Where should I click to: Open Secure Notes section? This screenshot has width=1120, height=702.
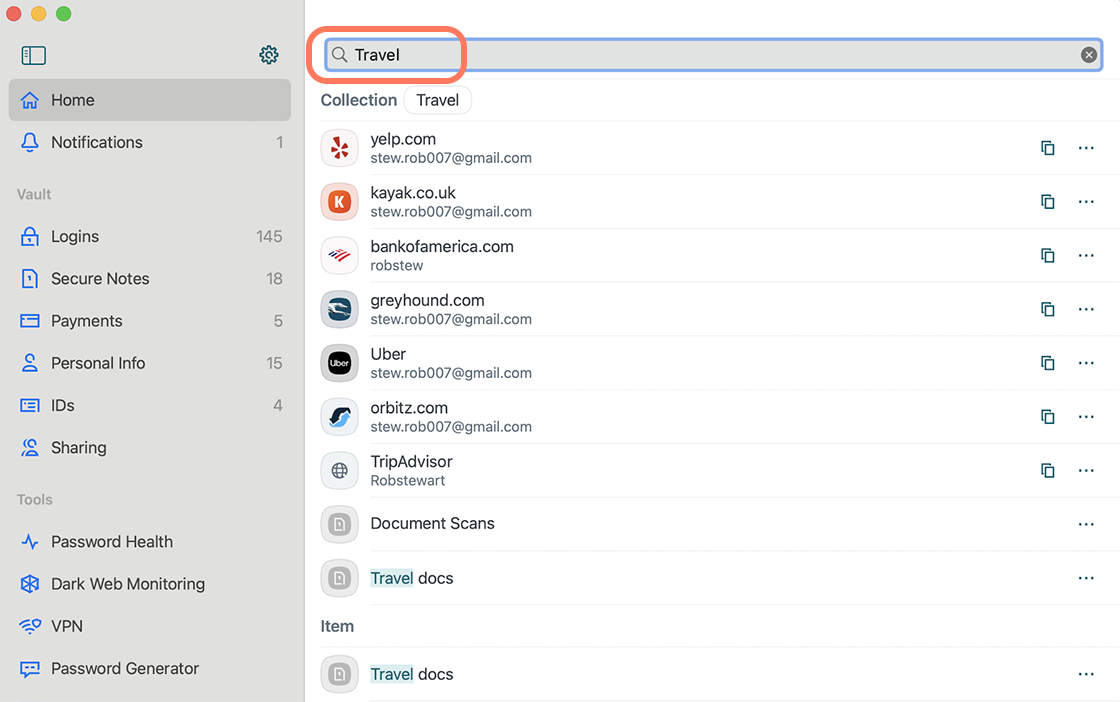(x=150, y=279)
